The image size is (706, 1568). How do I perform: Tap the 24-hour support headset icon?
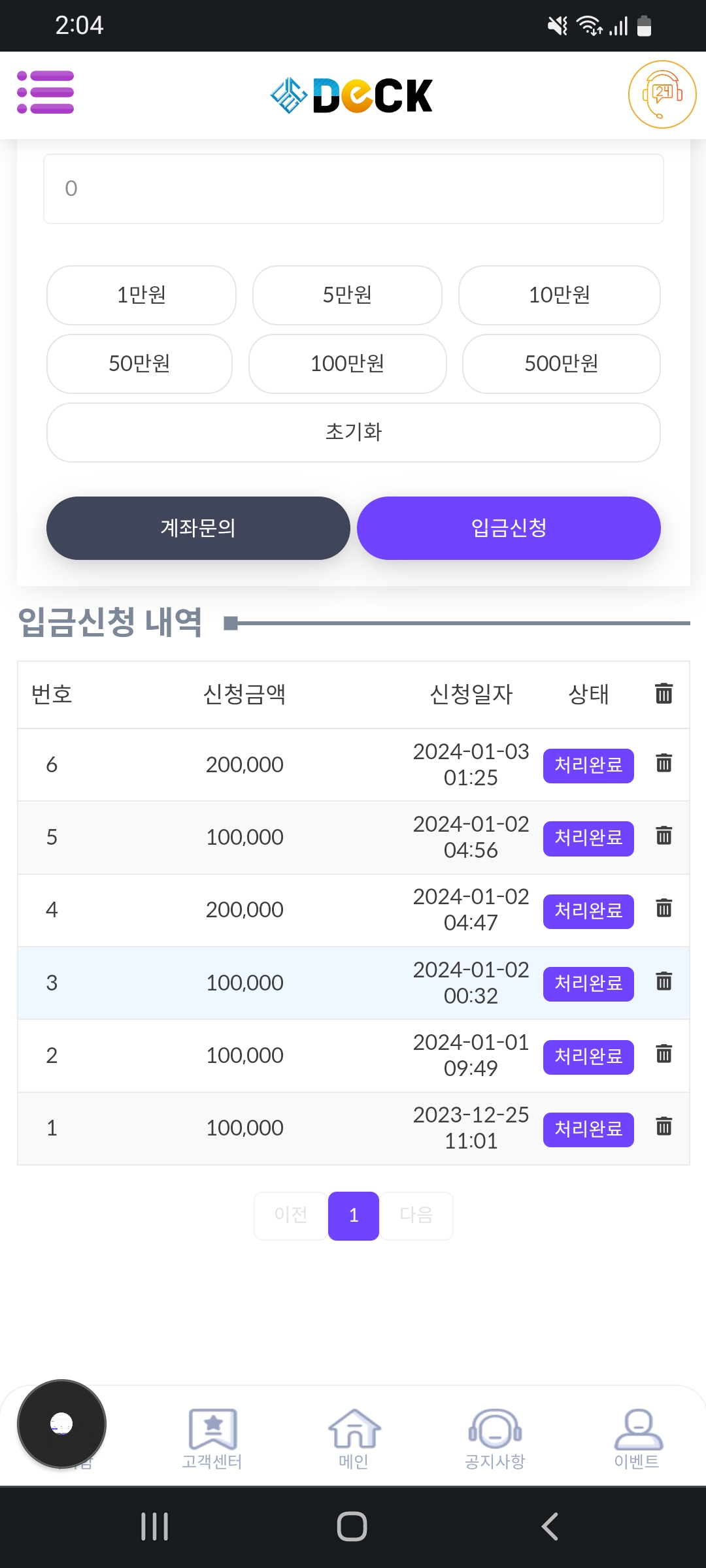click(662, 95)
